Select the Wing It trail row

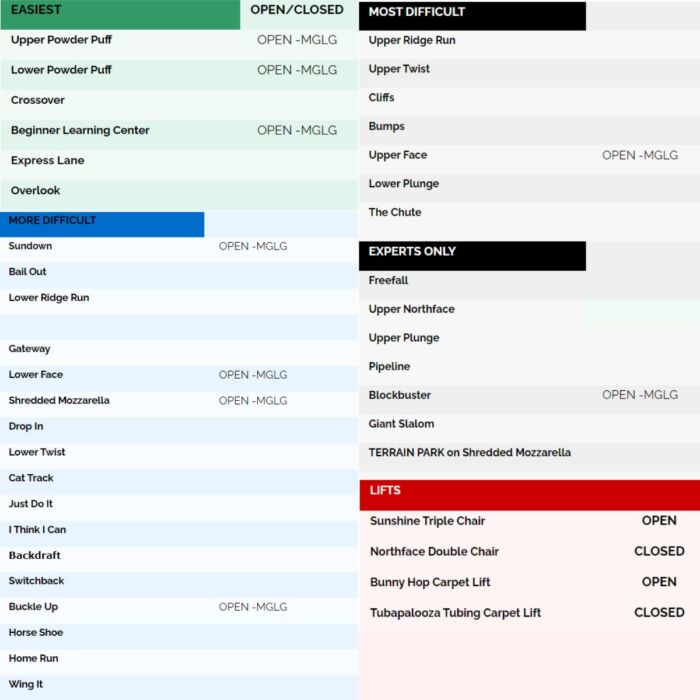(26, 685)
